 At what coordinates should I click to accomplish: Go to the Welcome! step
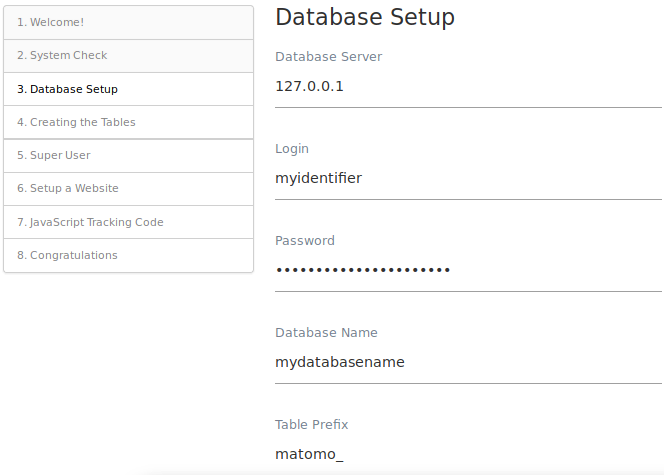128,22
